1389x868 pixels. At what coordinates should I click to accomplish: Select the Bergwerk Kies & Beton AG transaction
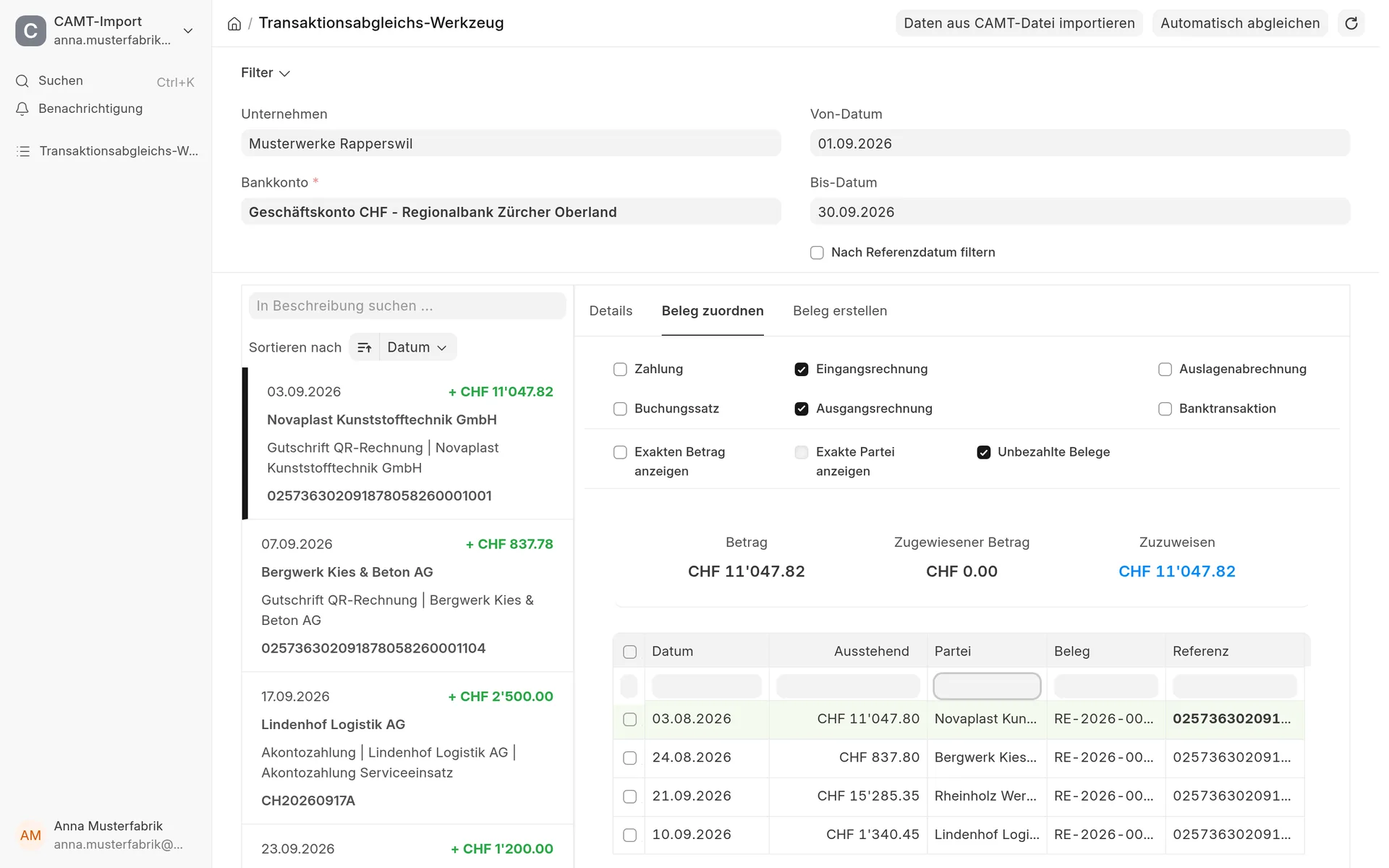[x=407, y=596]
